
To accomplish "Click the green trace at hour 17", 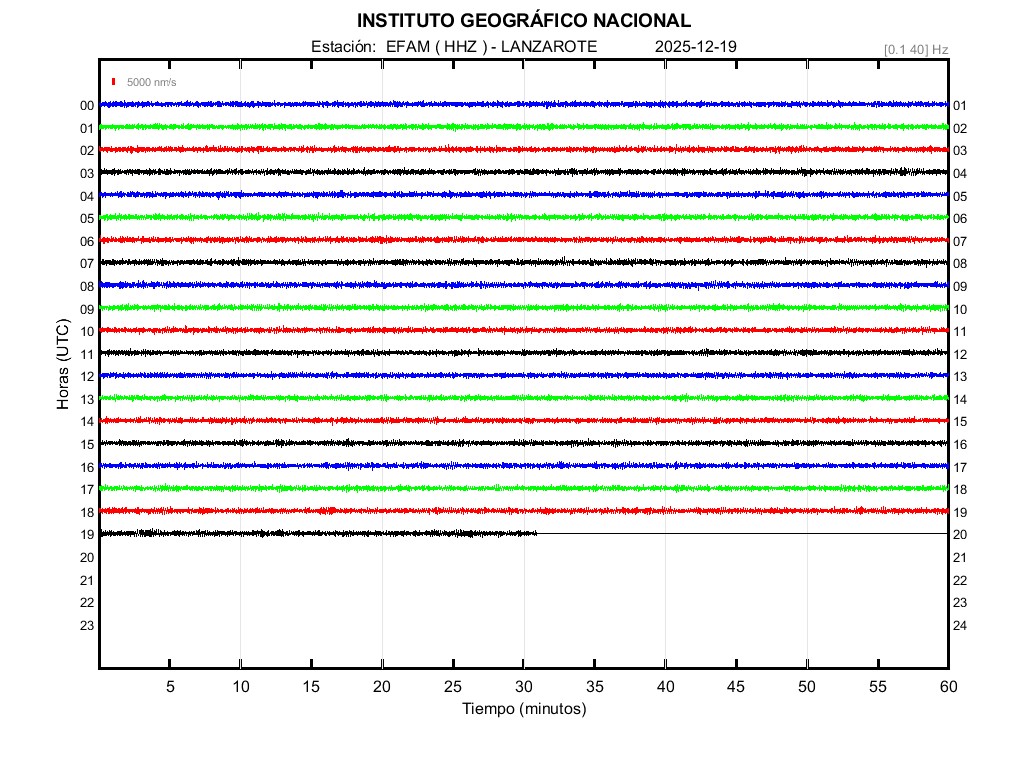I will pos(523,488).
